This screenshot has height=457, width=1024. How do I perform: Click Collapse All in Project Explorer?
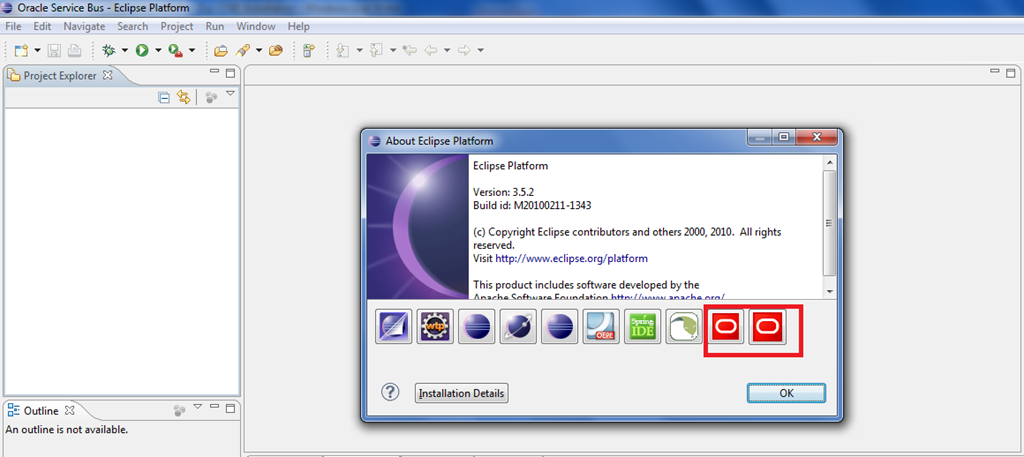[164, 97]
